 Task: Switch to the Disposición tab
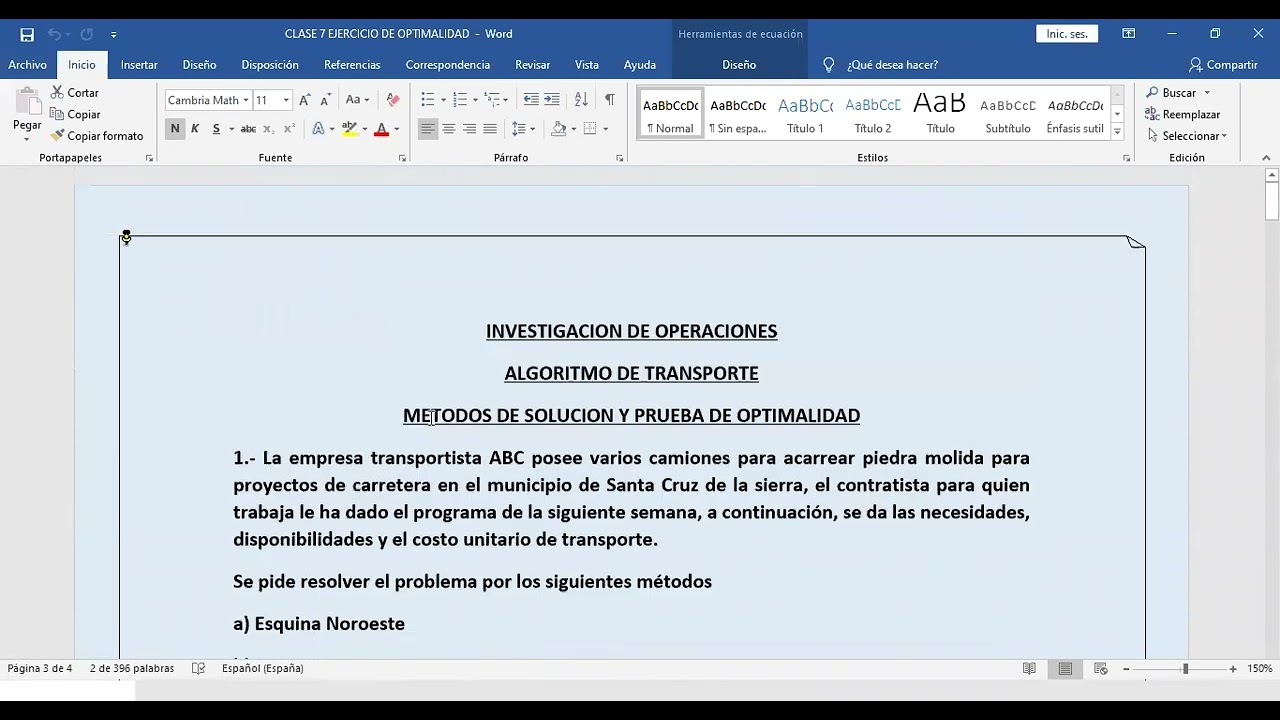click(270, 64)
